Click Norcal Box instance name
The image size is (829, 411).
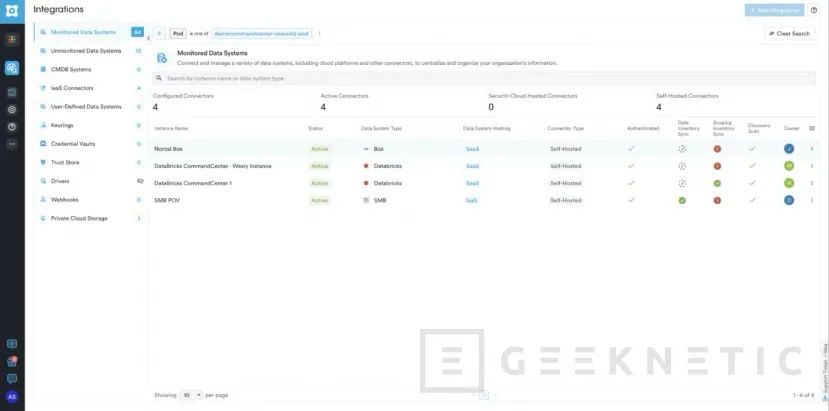tap(168, 149)
